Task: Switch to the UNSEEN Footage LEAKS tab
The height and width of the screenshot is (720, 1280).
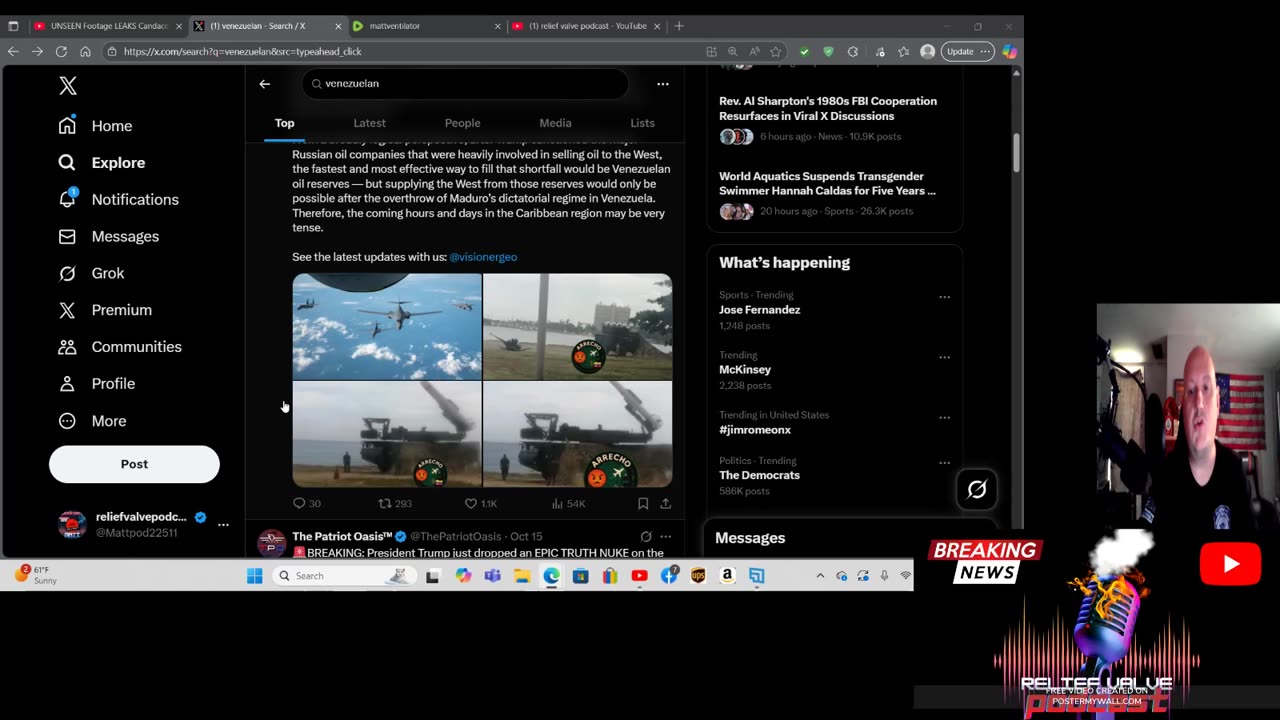Action: (x=107, y=26)
